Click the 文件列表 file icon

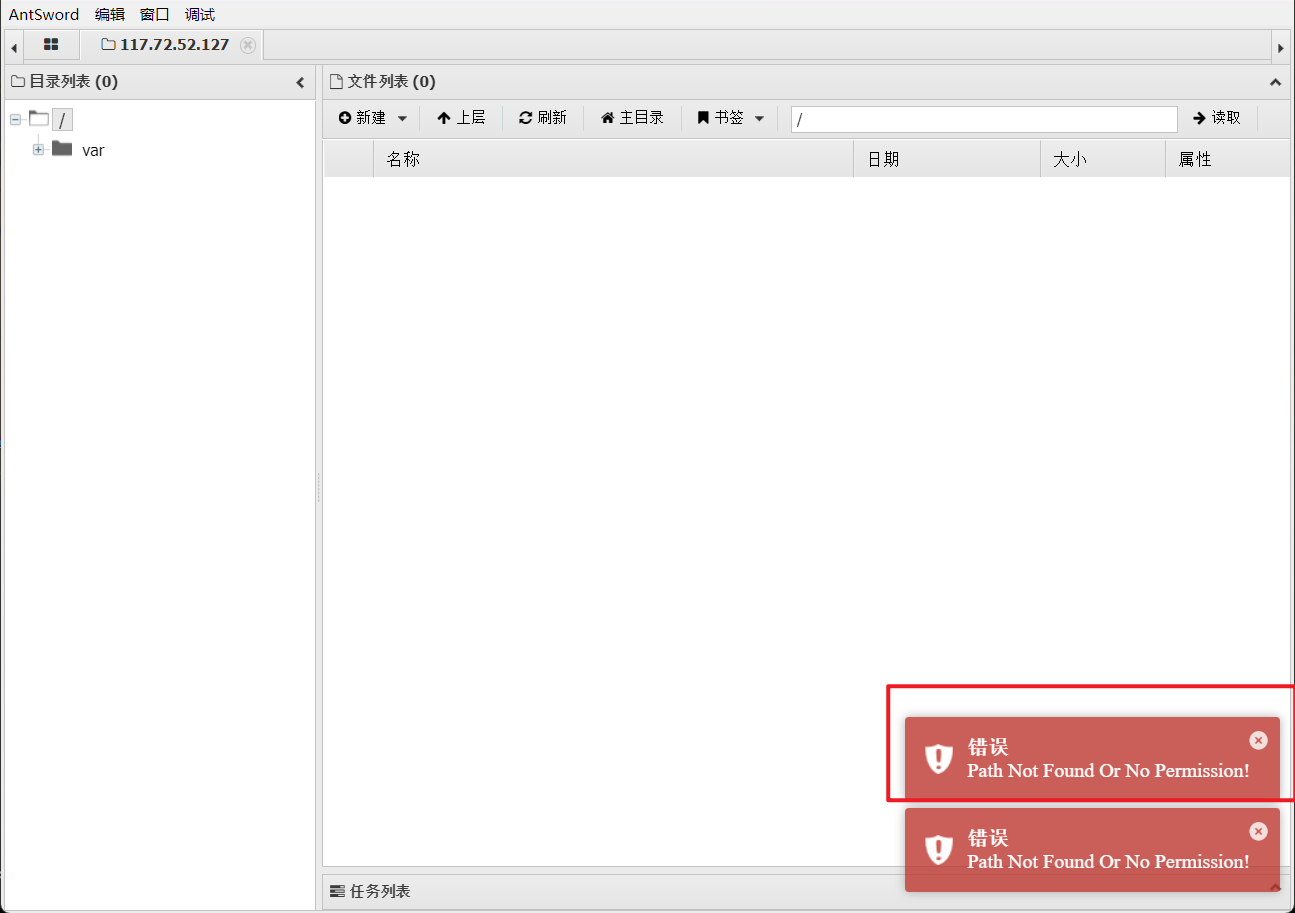coord(336,82)
